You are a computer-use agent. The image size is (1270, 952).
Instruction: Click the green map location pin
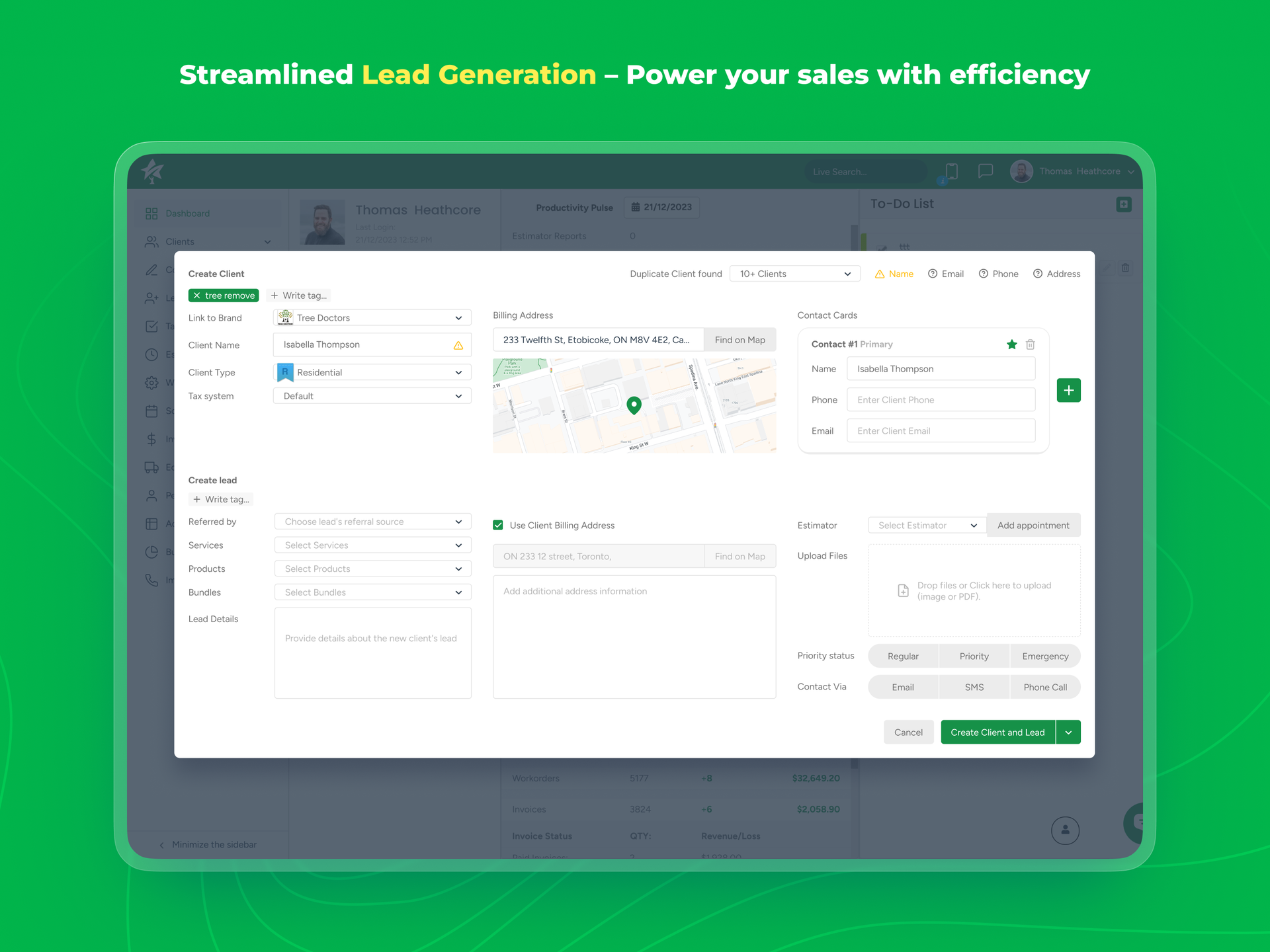coord(634,405)
